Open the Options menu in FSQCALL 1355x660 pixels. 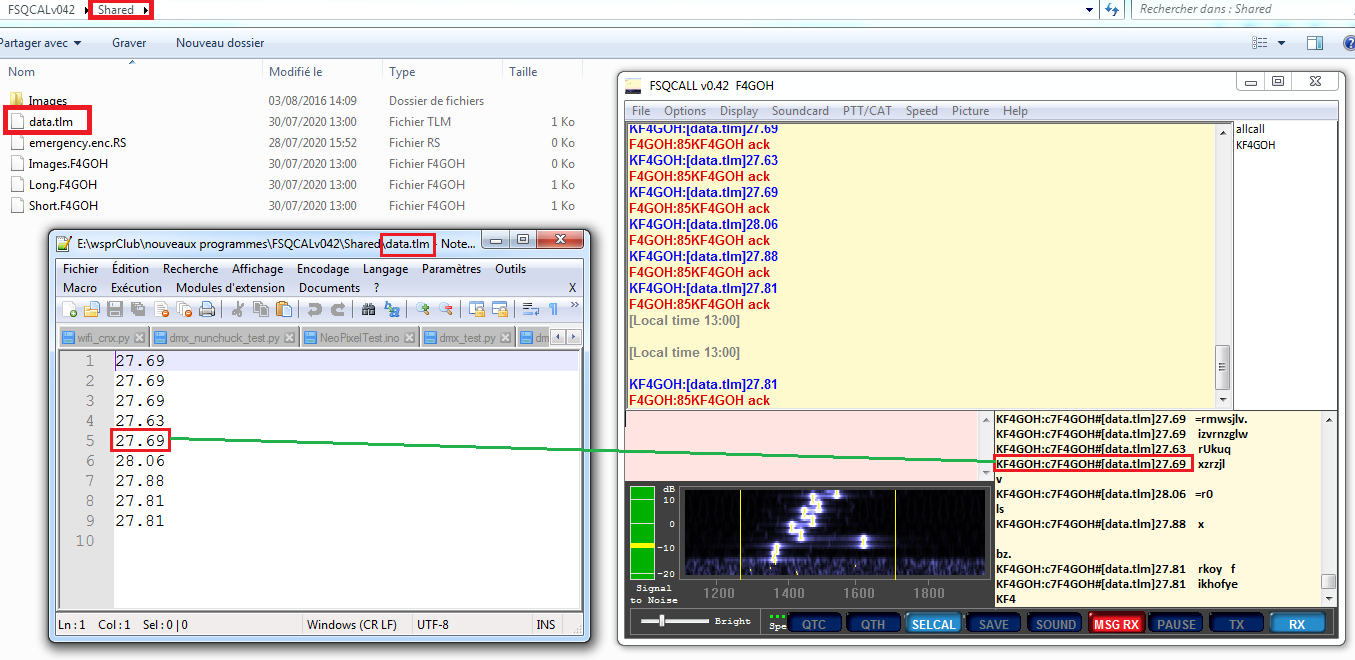click(x=685, y=111)
